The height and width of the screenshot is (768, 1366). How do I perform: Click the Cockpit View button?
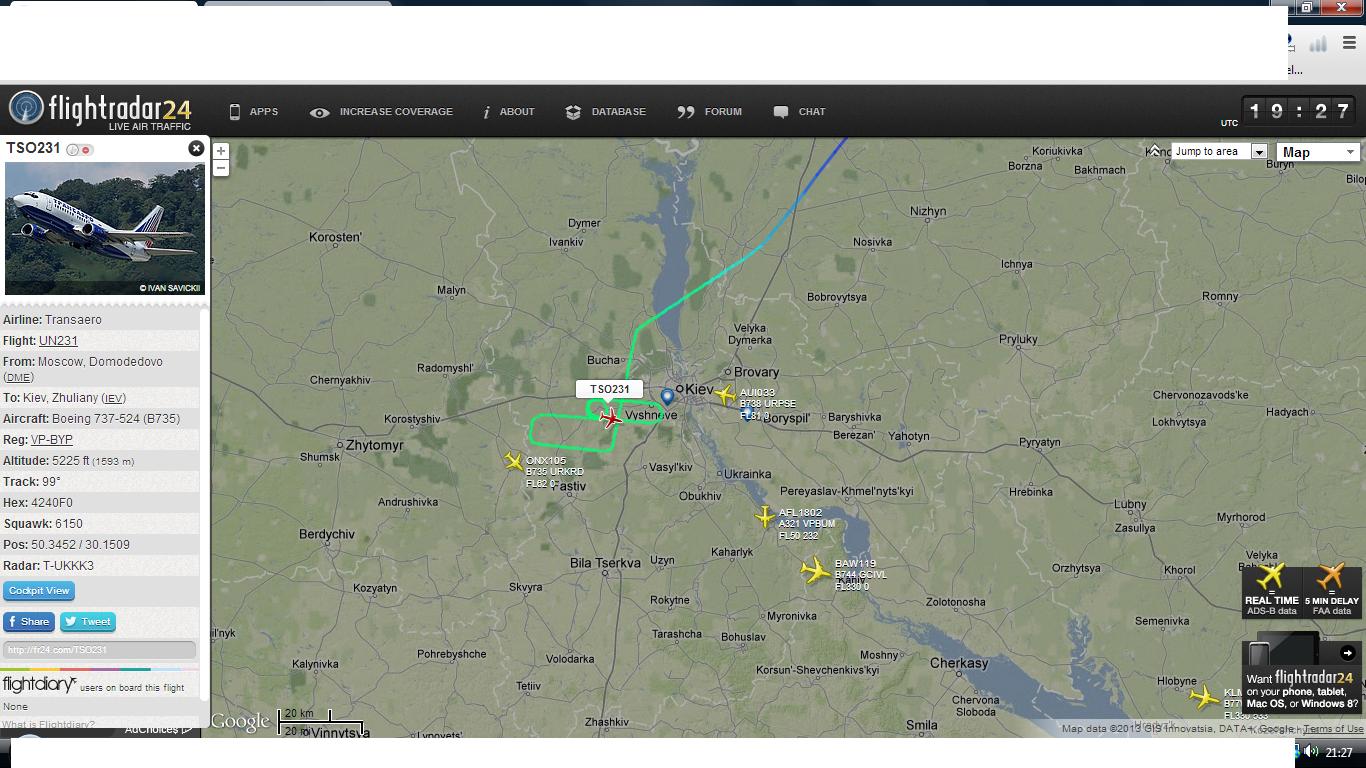click(x=39, y=591)
